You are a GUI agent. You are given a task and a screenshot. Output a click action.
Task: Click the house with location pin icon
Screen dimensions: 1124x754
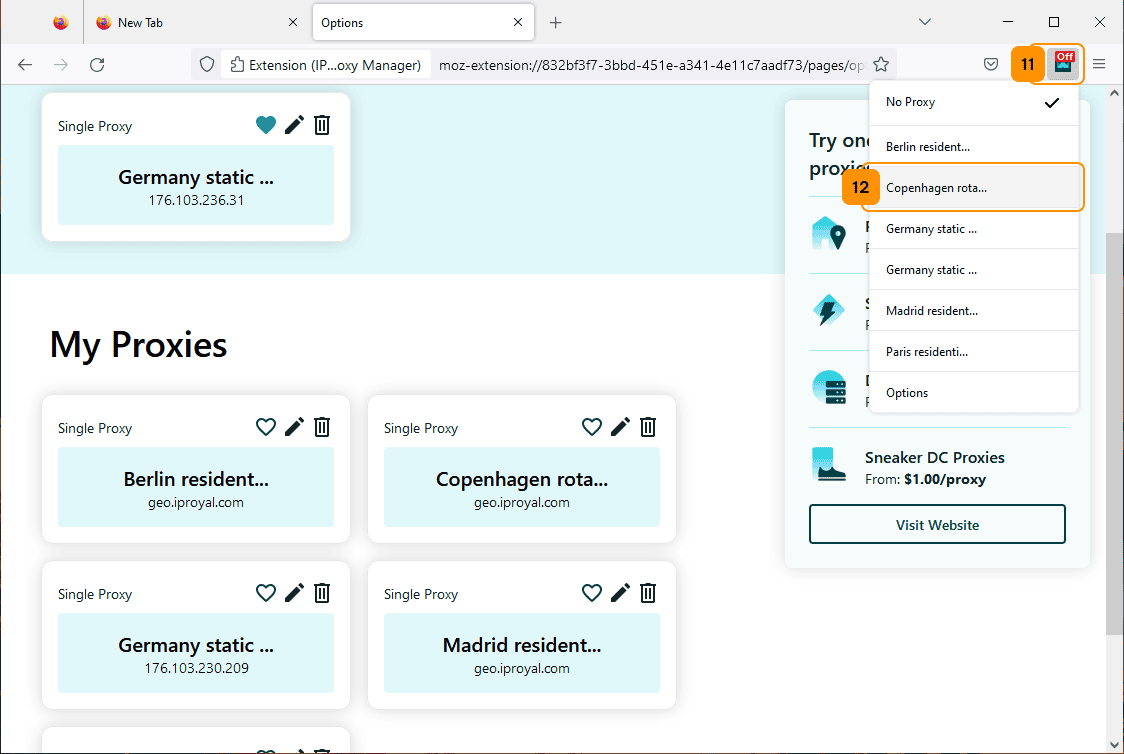pos(829,234)
